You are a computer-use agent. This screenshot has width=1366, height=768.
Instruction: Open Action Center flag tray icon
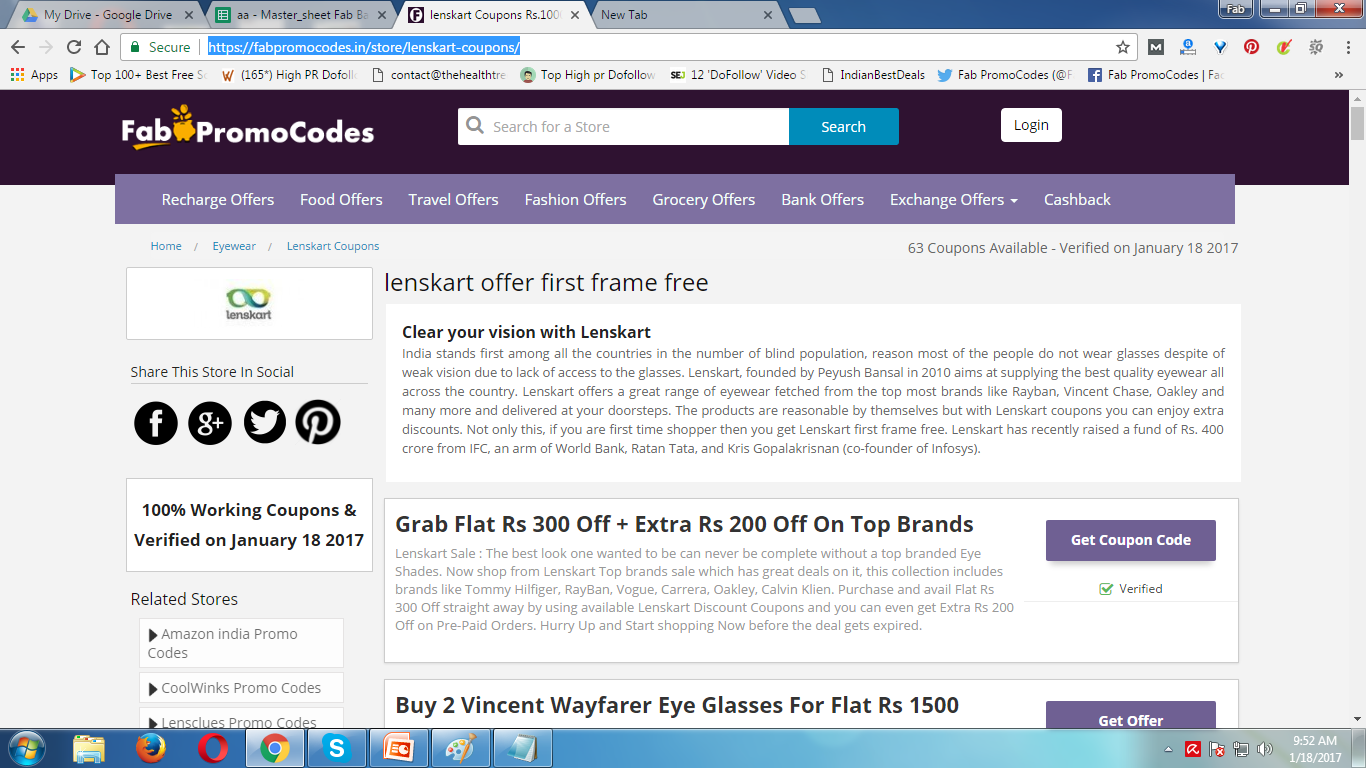point(1217,749)
